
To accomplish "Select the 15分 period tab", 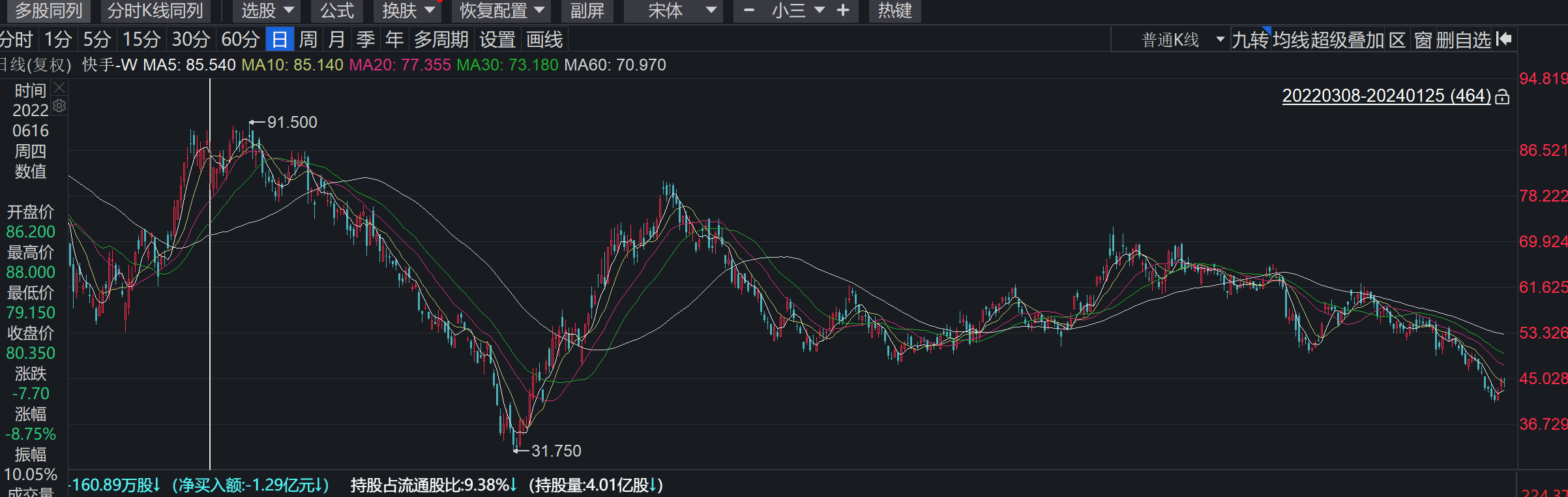I will pos(141,40).
